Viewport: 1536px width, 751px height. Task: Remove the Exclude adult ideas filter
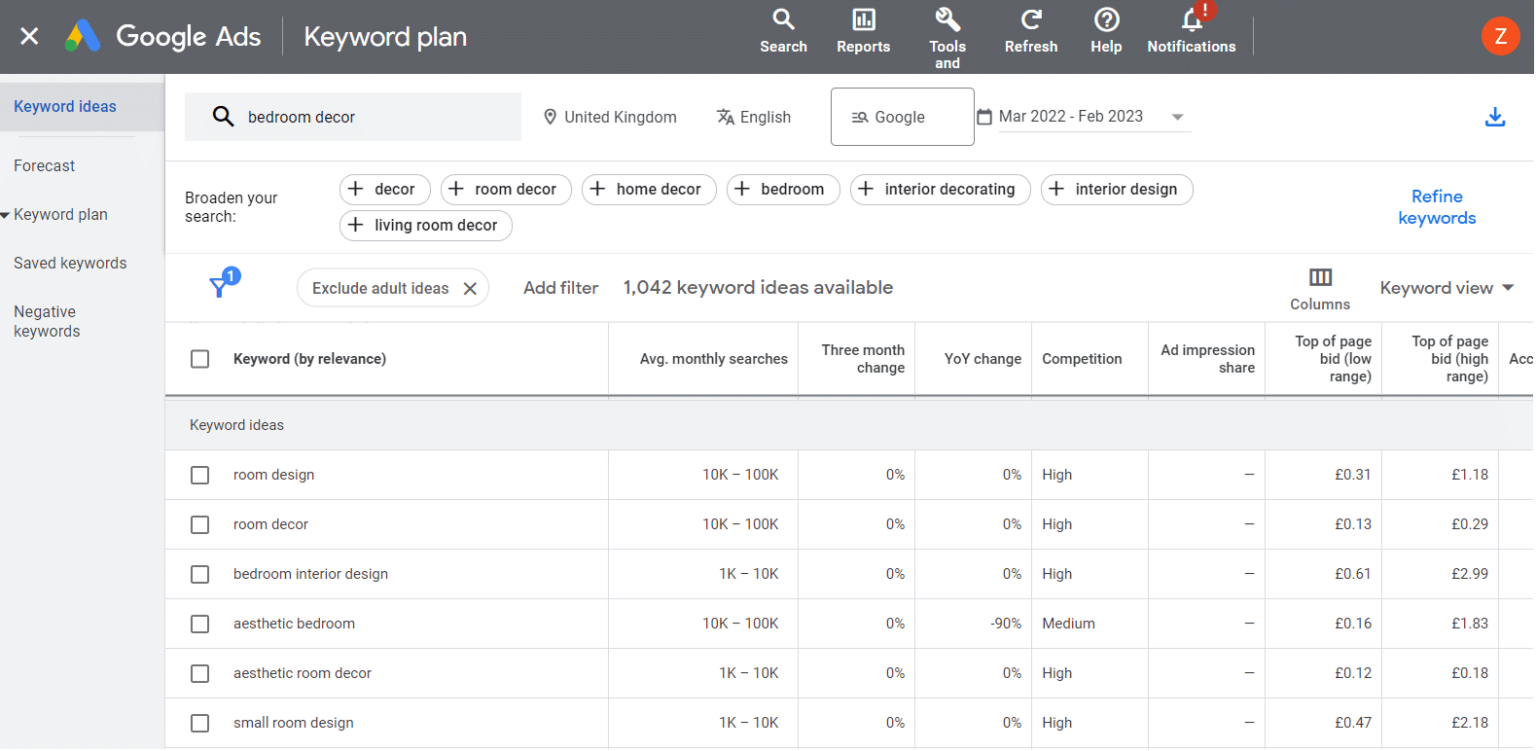click(x=469, y=288)
